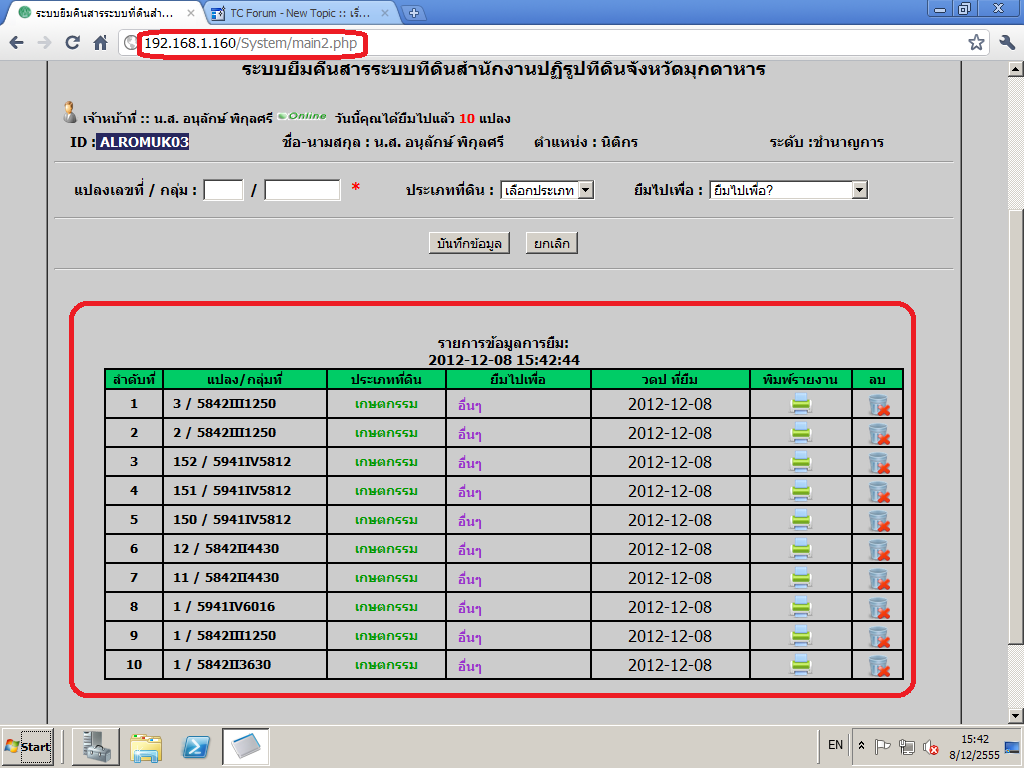Click the group number input field
The image size is (1024, 768).
(302, 190)
